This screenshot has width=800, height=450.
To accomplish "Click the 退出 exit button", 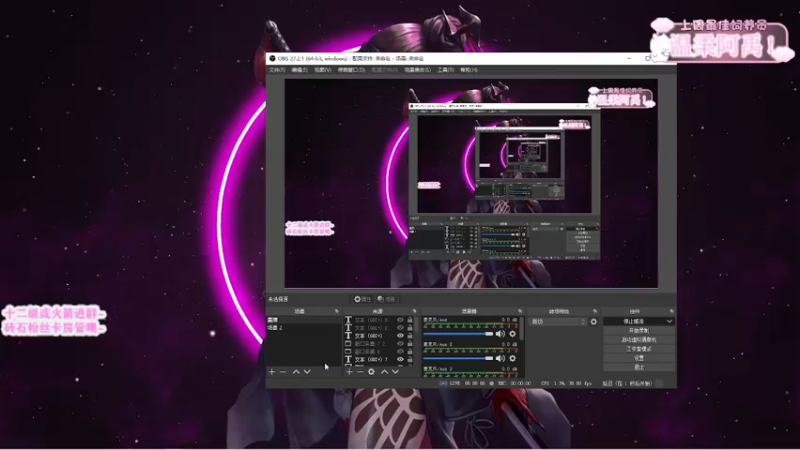I will coord(639,367).
